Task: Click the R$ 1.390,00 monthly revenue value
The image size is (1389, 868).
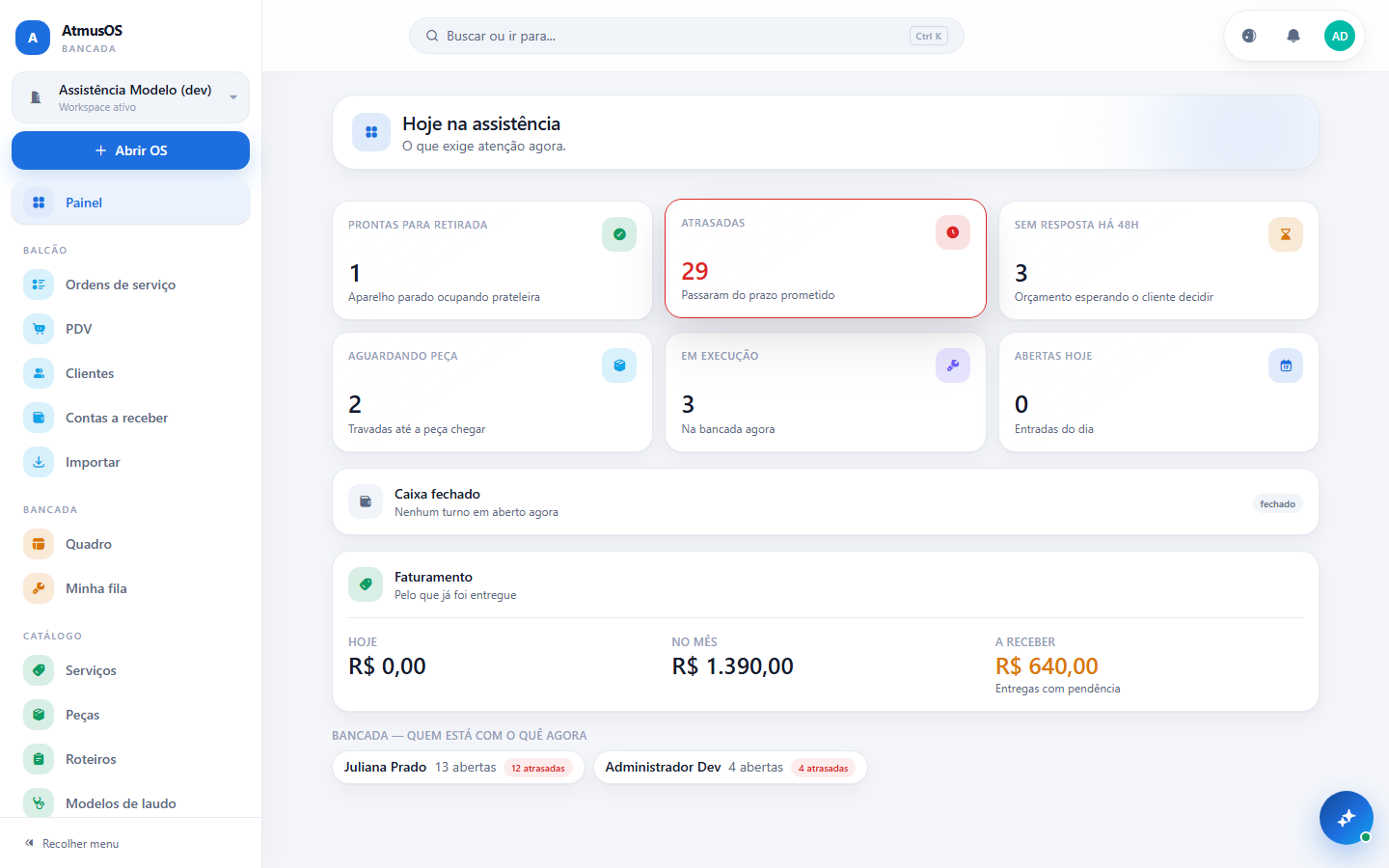Action: pos(732,666)
